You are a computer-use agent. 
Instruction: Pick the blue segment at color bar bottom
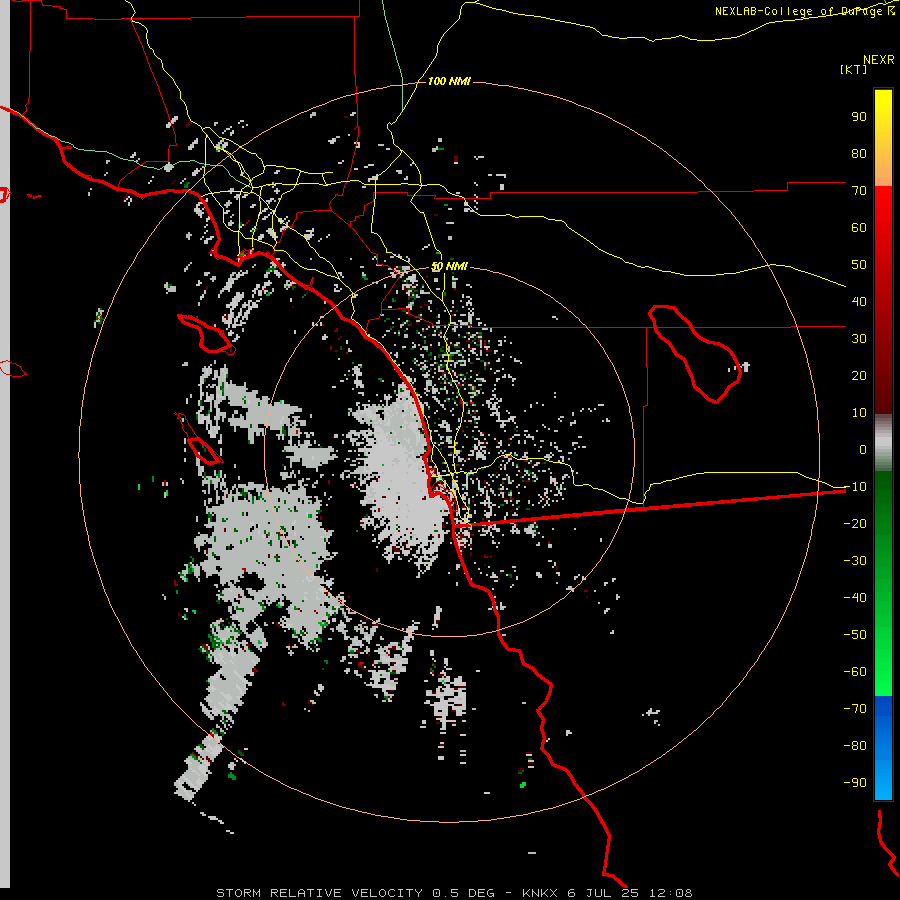(883, 747)
